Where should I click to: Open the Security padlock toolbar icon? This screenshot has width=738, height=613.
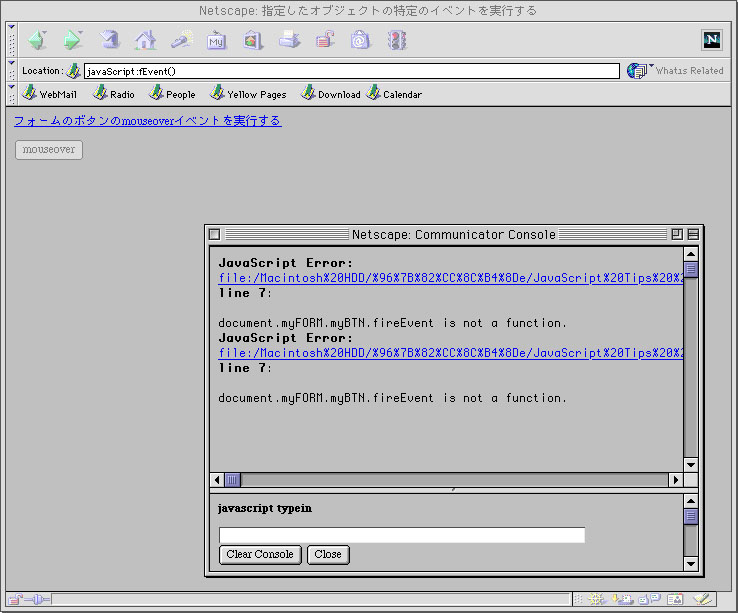(x=325, y=40)
